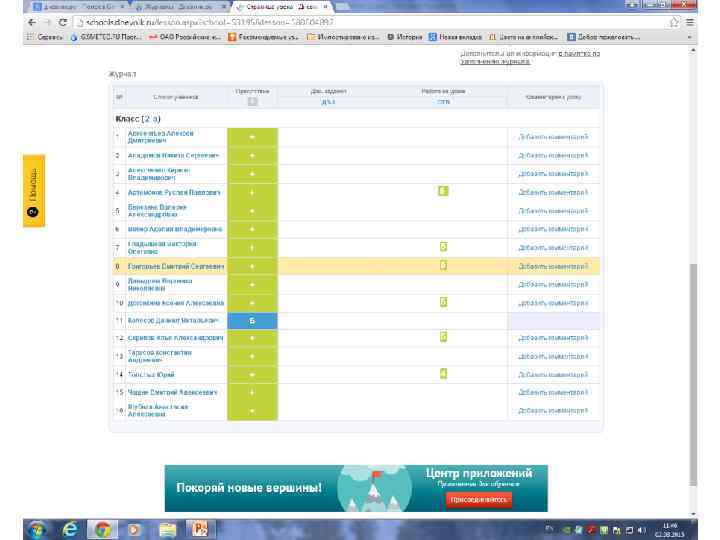This screenshot has width=720, height=540.
Task: Open student row 13 Константин profile
Action: click(x=159, y=356)
